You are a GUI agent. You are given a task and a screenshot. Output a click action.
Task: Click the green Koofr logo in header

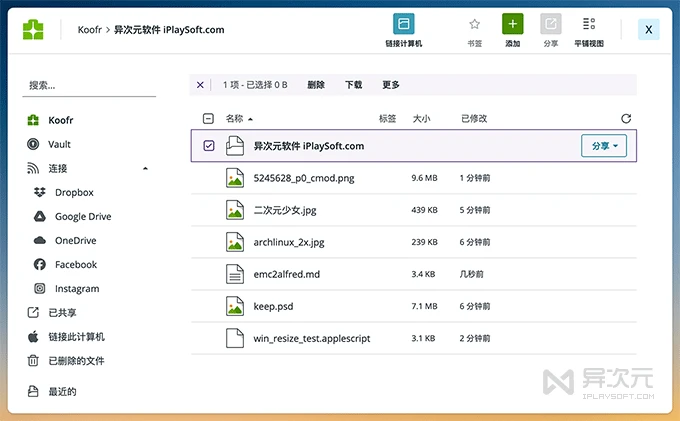tap(33, 29)
